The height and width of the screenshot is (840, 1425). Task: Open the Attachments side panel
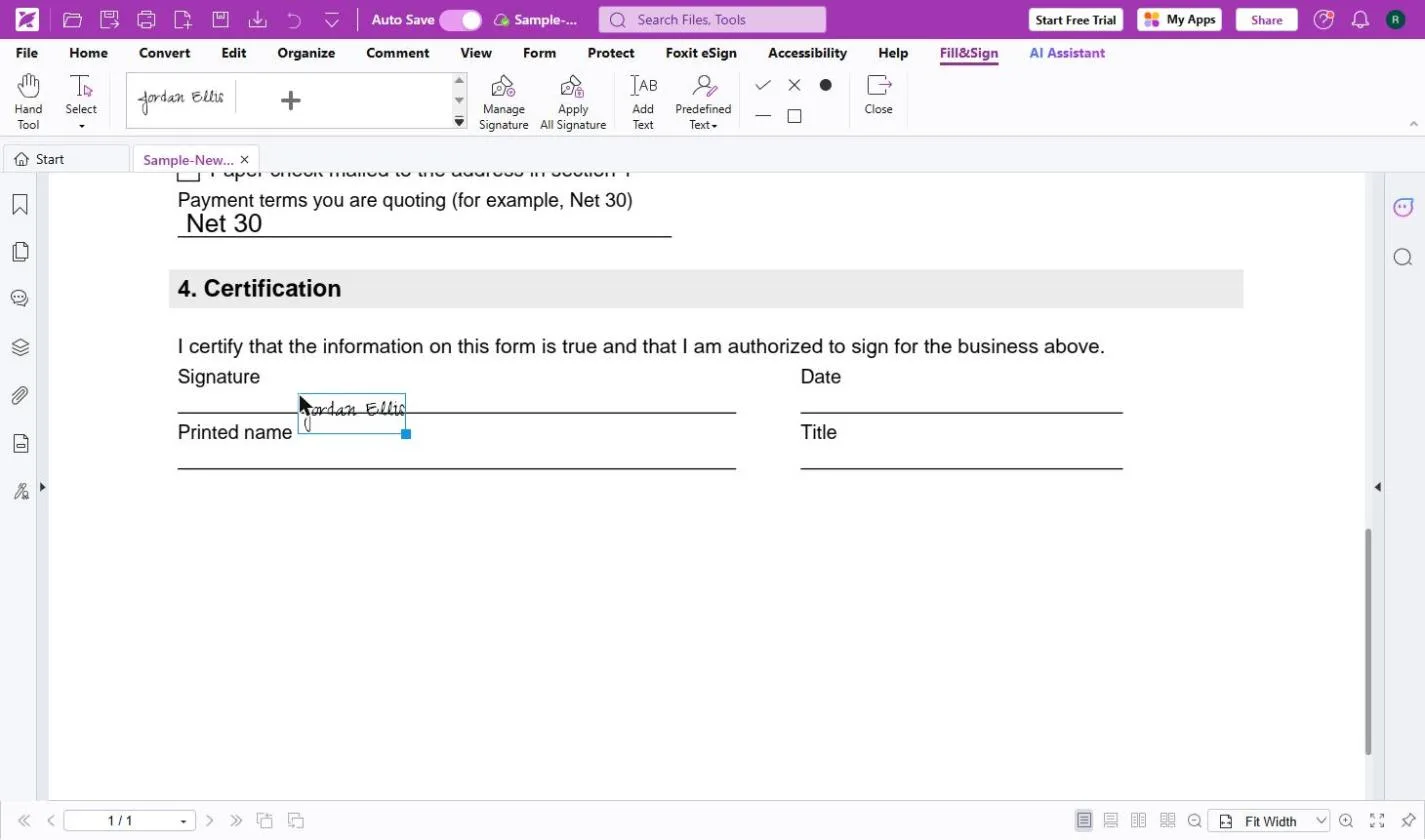coord(20,395)
